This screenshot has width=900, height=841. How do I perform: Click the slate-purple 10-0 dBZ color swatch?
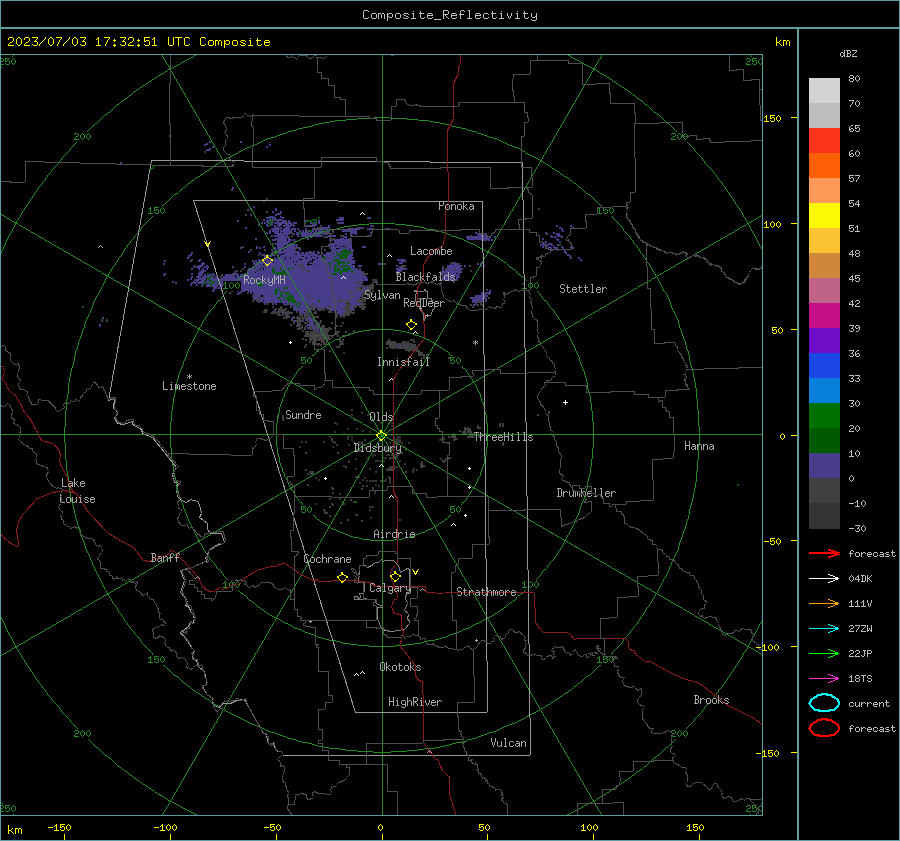coord(824,466)
